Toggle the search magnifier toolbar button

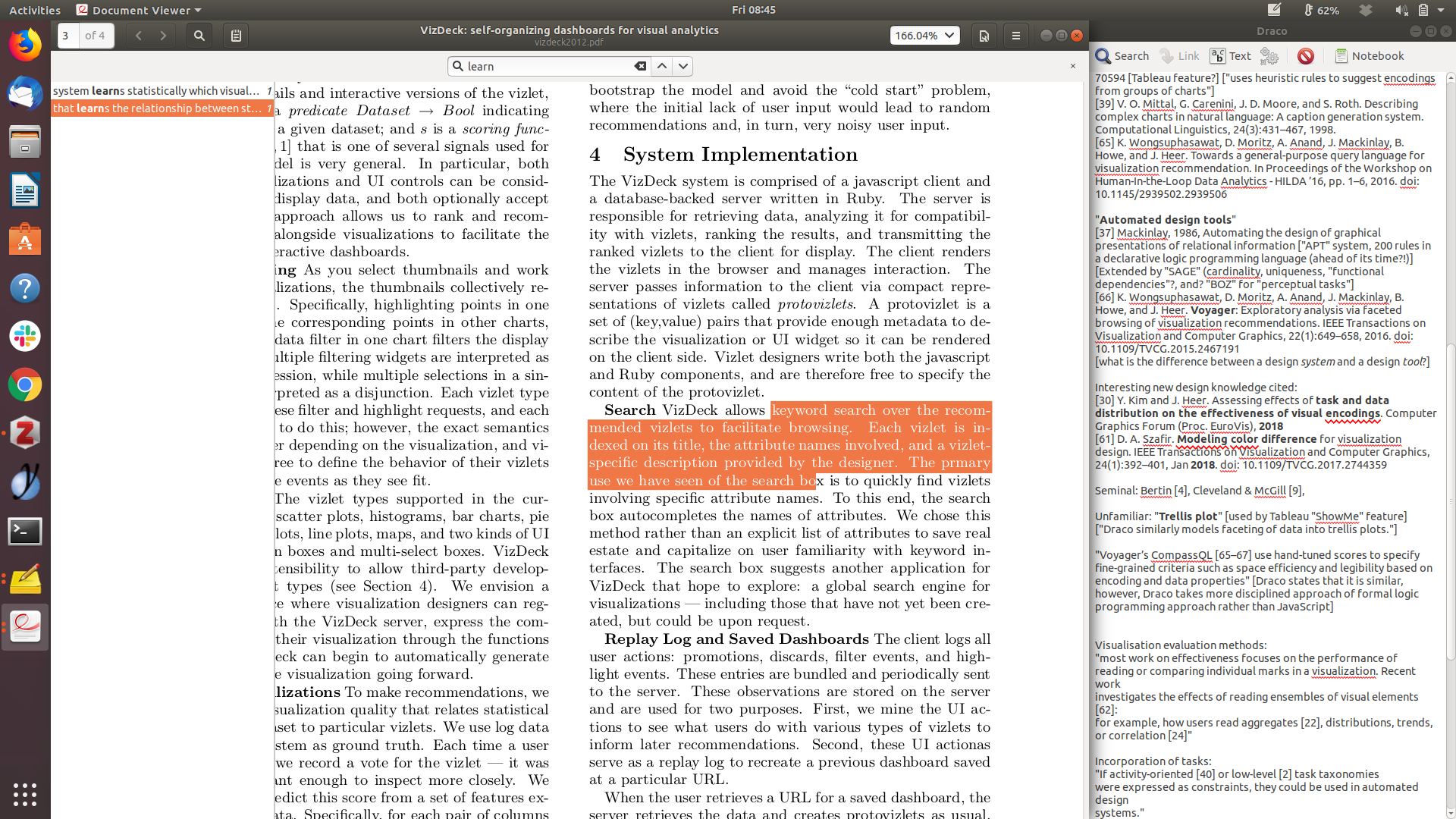pyautogui.click(x=199, y=36)
